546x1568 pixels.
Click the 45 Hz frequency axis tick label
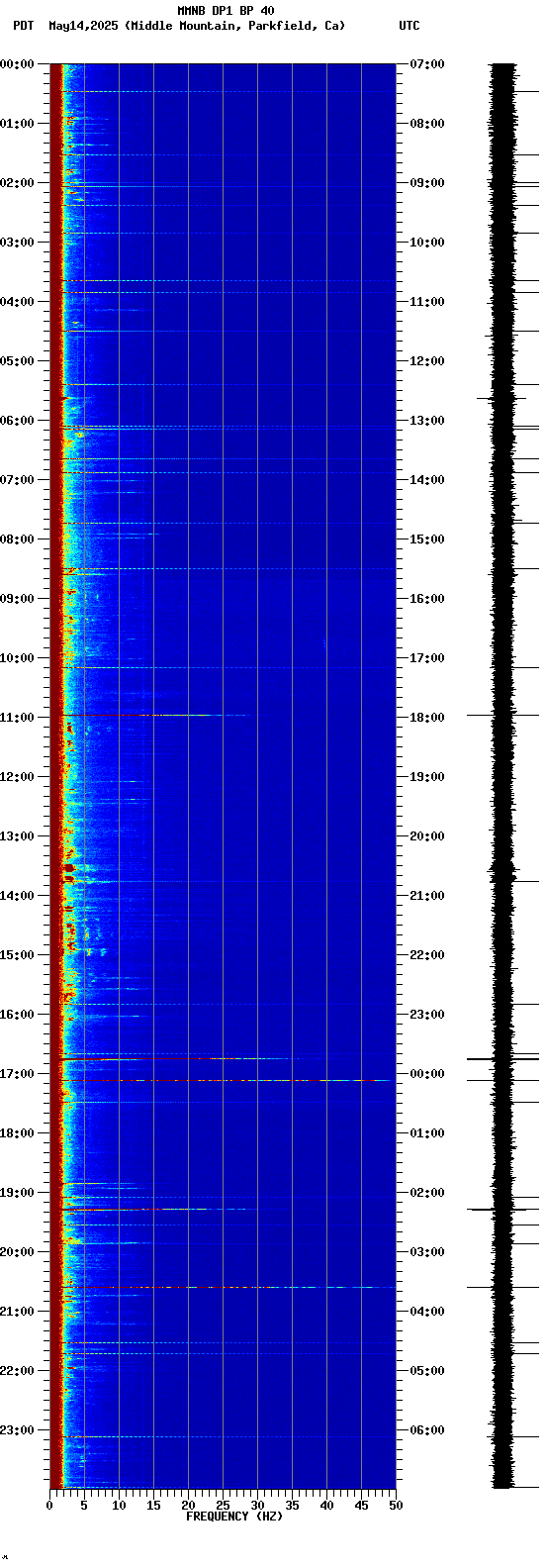point(361,1506)
